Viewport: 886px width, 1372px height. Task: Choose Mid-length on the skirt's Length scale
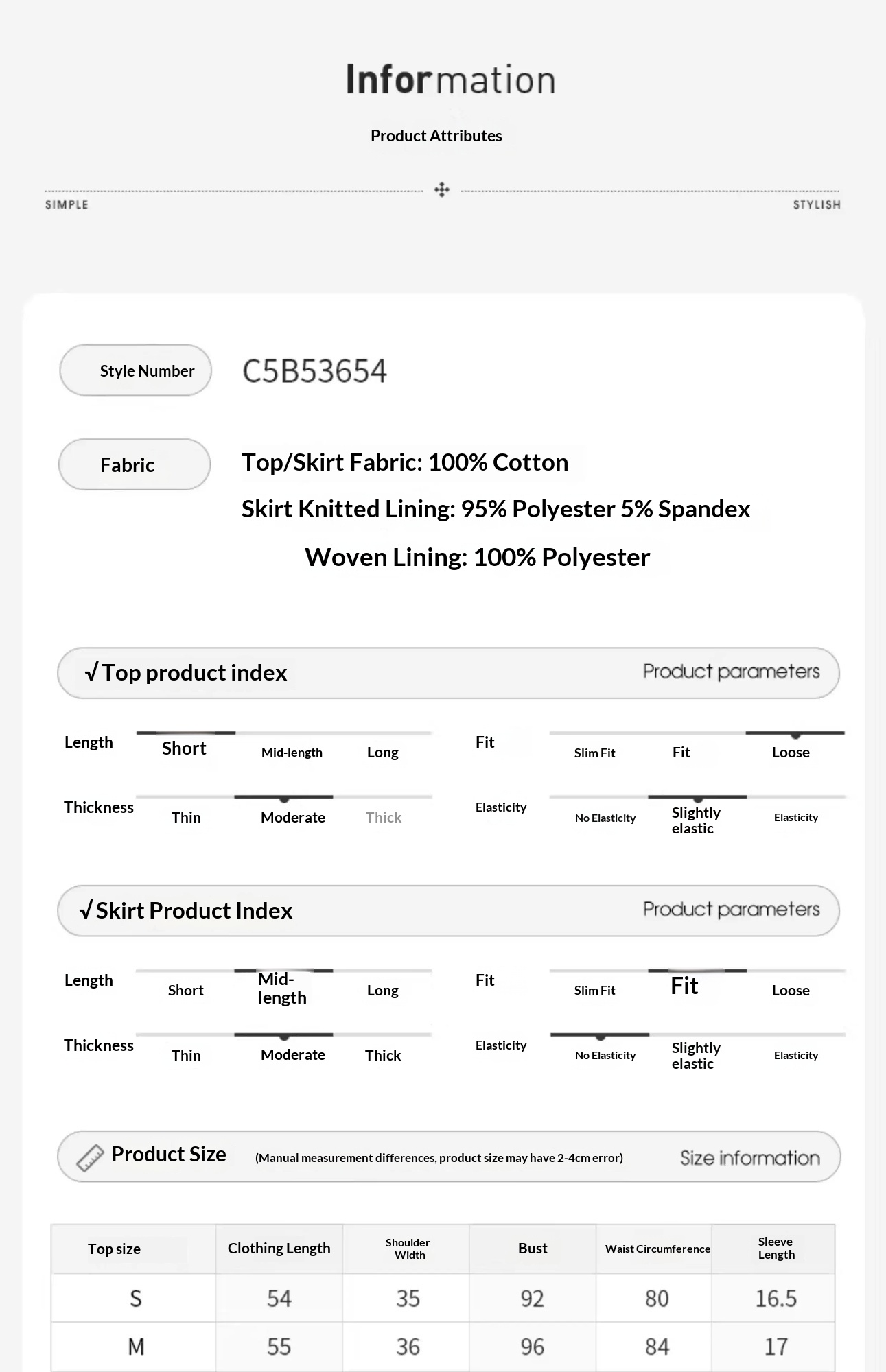point(282,989)
